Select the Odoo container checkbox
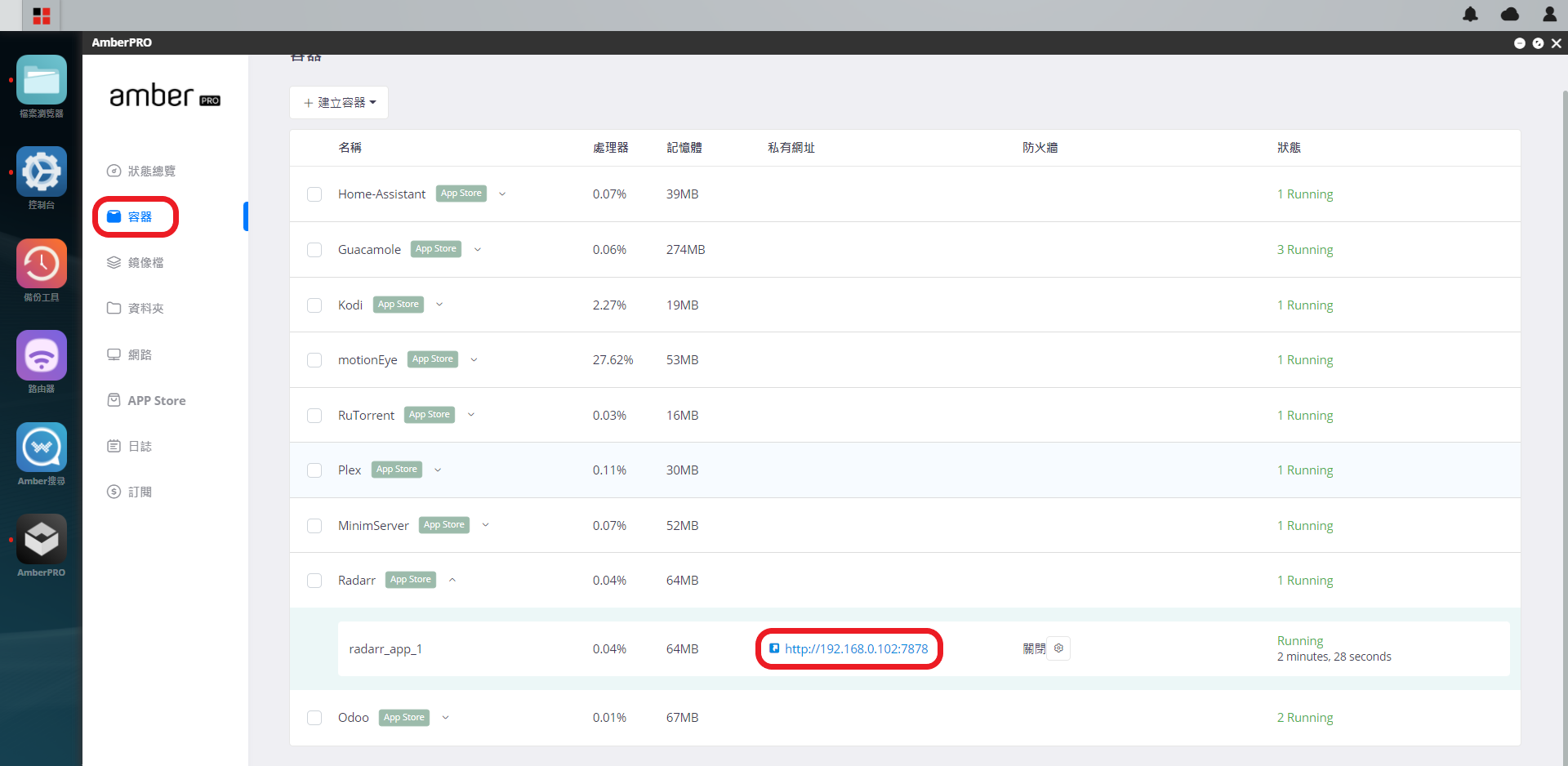Viewport: 1568px width, 766px height. point(314,718)
